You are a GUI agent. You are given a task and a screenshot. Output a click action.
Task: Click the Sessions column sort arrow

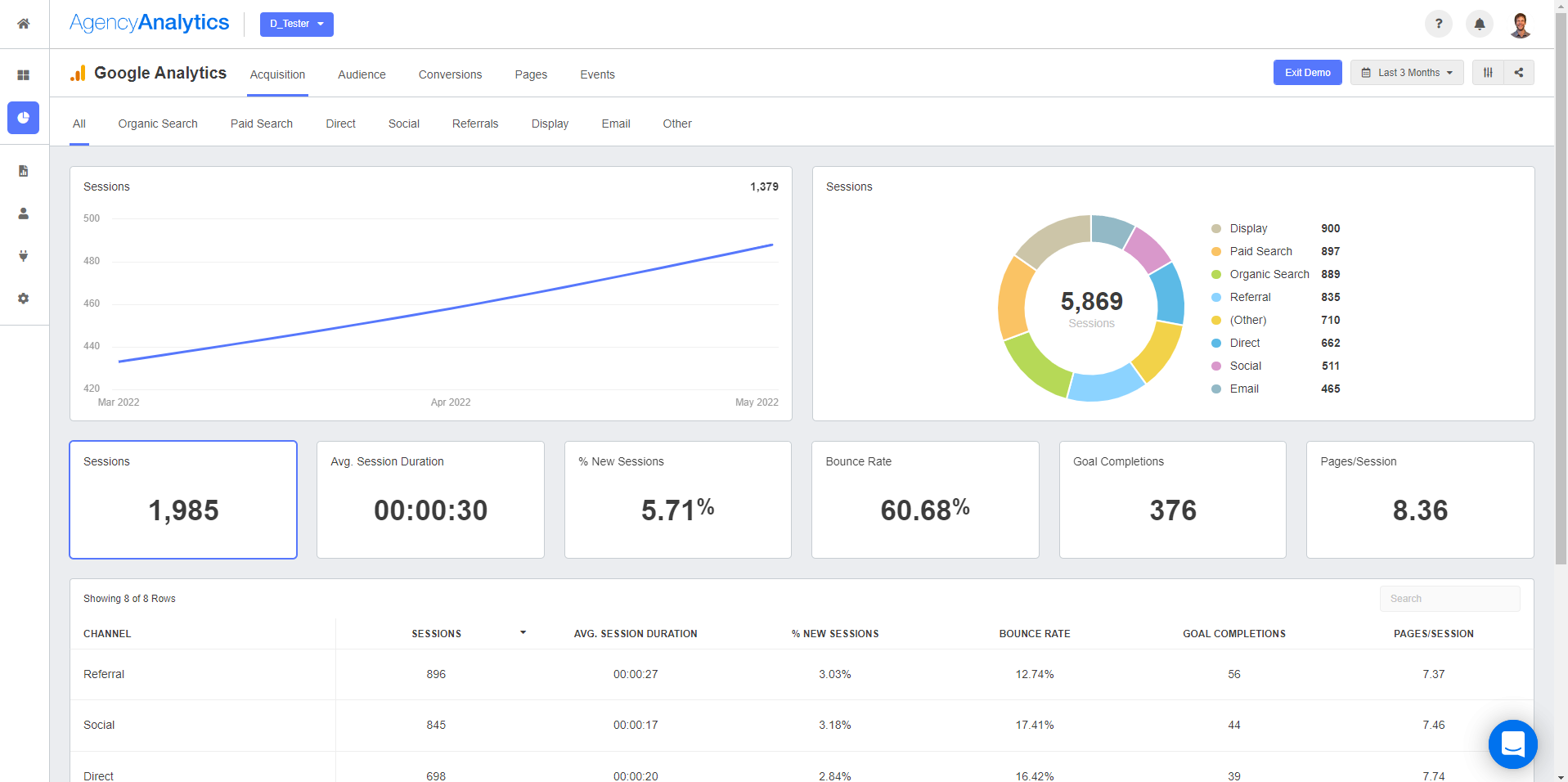point(523,633)
